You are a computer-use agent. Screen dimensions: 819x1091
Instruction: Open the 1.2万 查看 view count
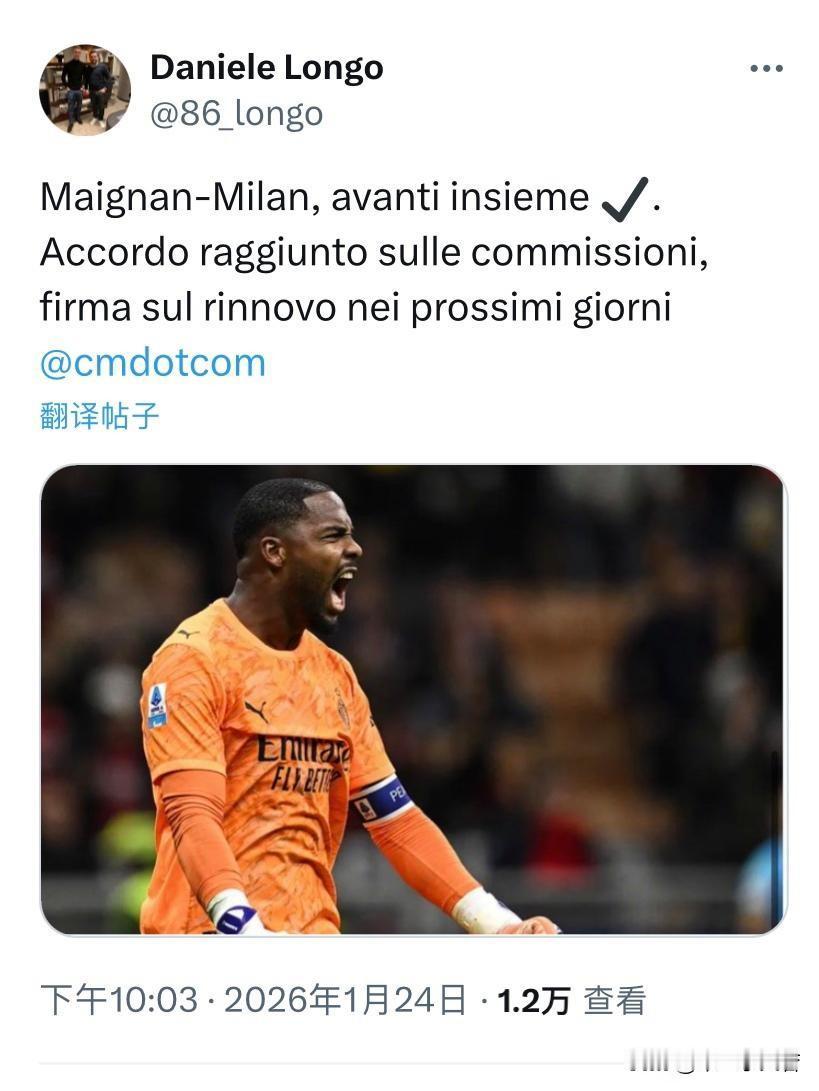pos(572,1000)
